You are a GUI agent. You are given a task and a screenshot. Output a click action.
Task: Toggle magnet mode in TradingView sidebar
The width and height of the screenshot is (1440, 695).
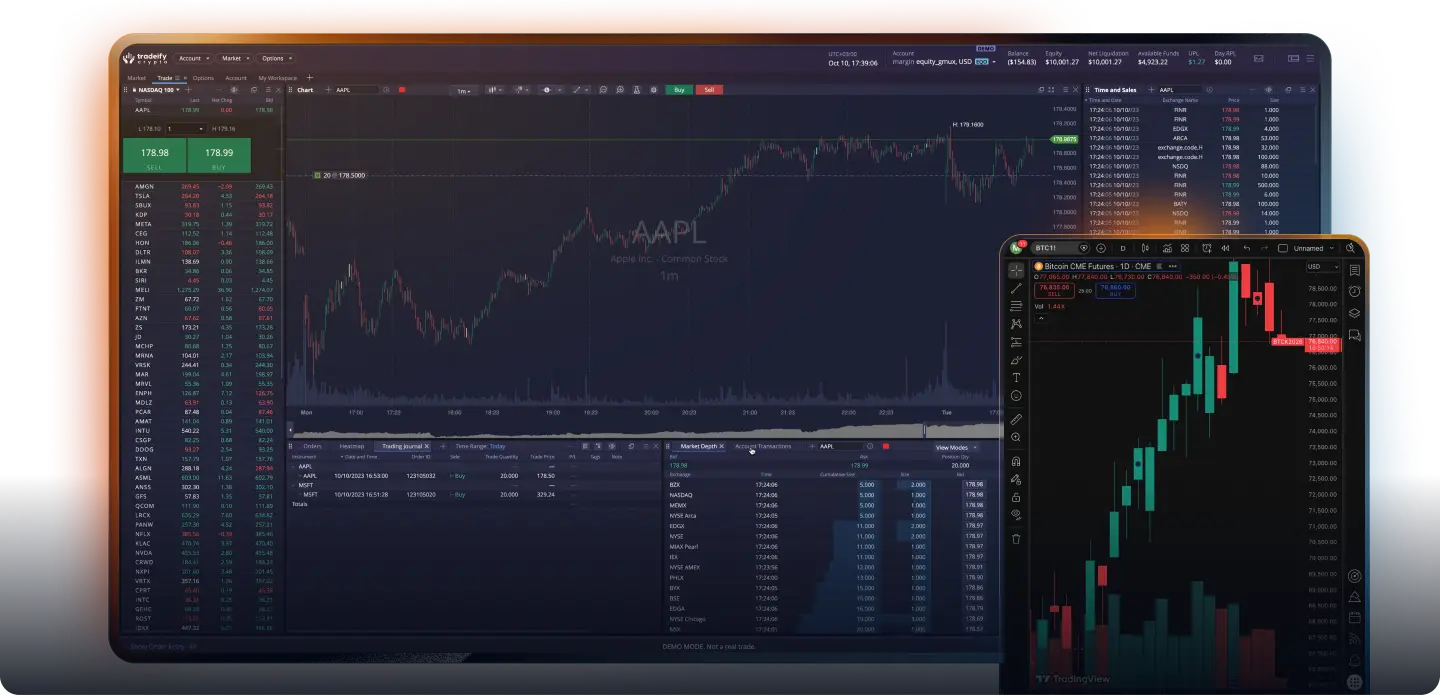point(1016,461)
